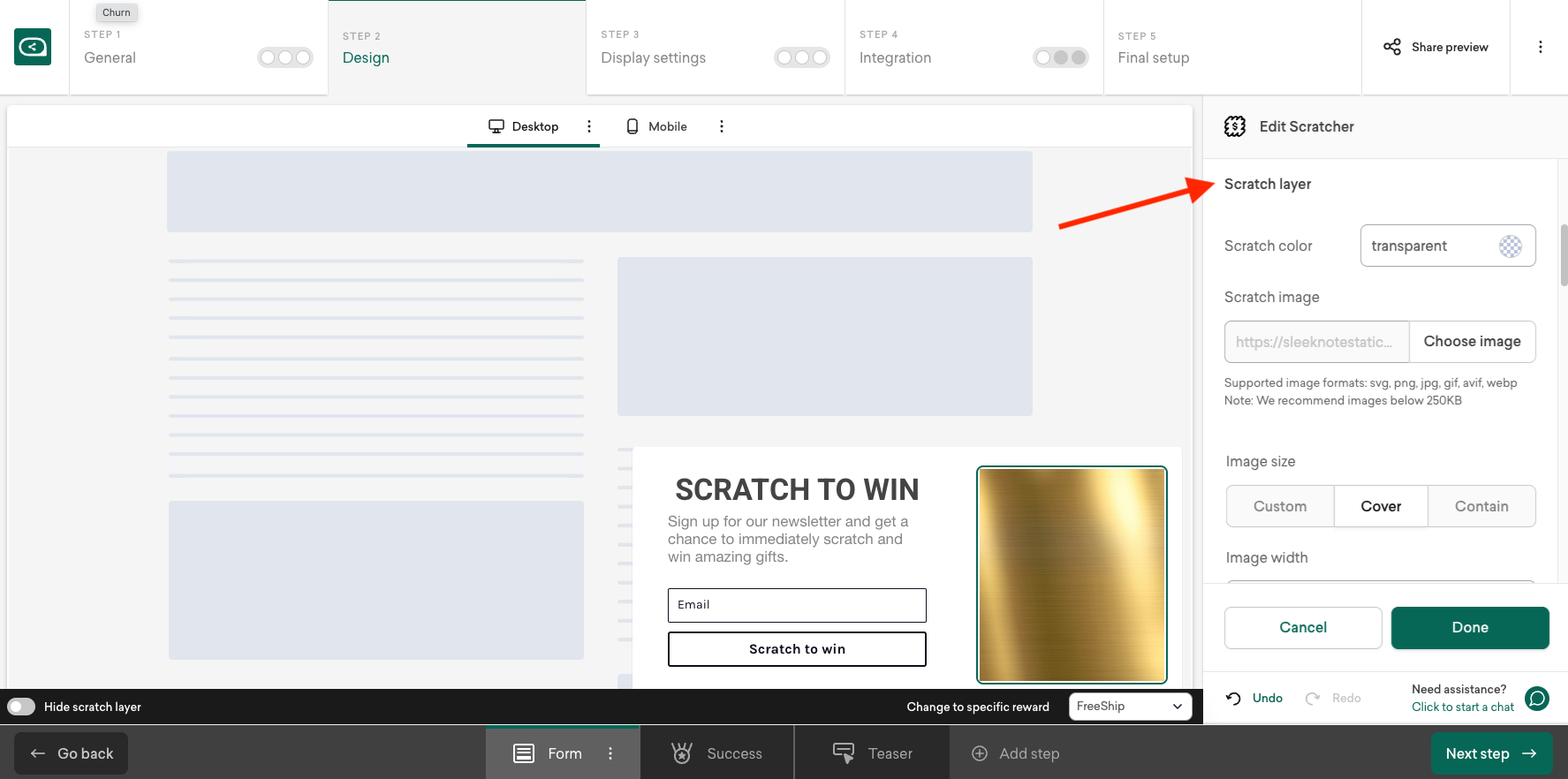Open Form step options kebab menu
1568x779 pixels.
(x=610, y=753)
